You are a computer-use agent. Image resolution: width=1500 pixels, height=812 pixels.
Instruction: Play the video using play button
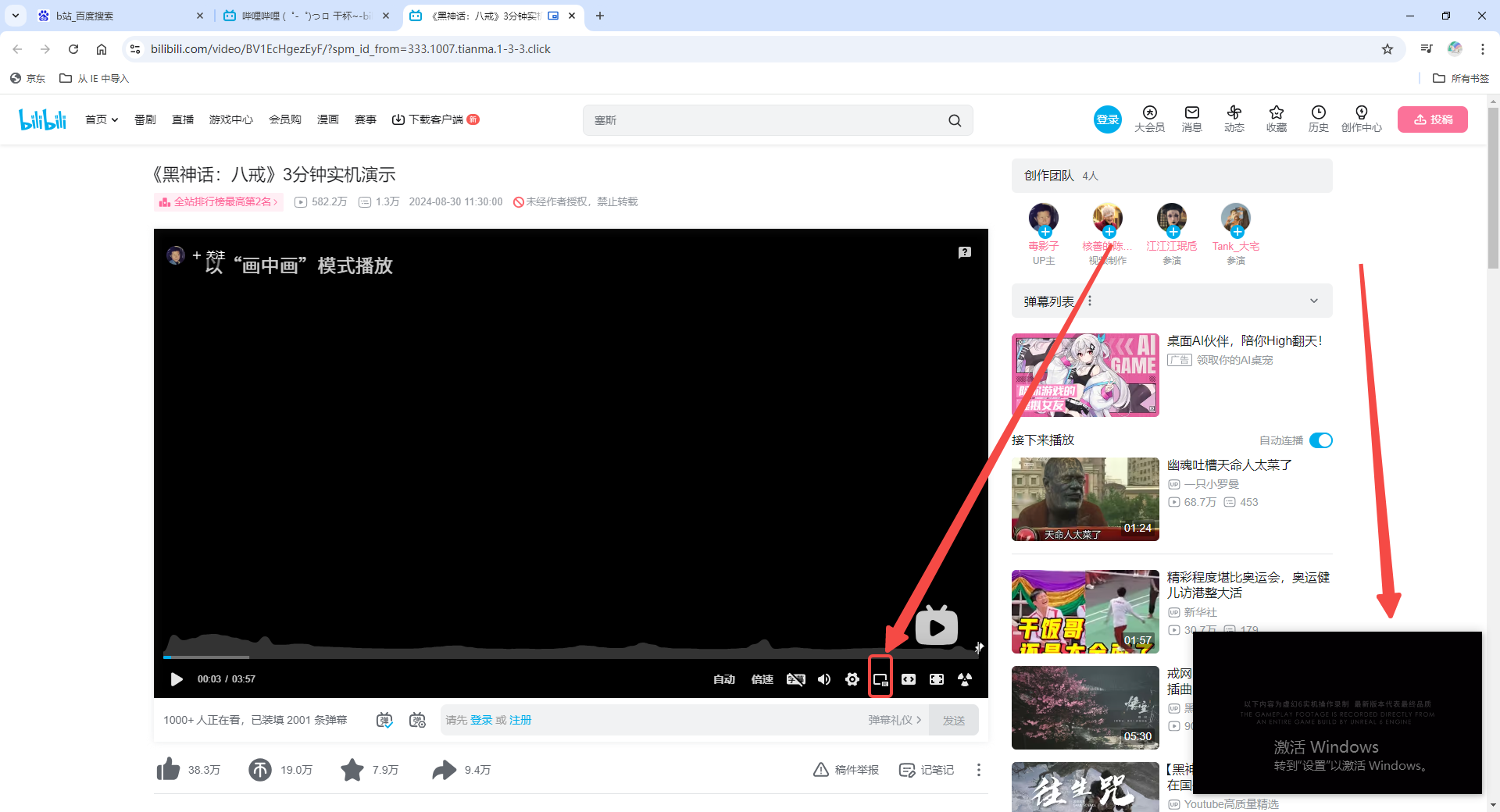point(177,679)
